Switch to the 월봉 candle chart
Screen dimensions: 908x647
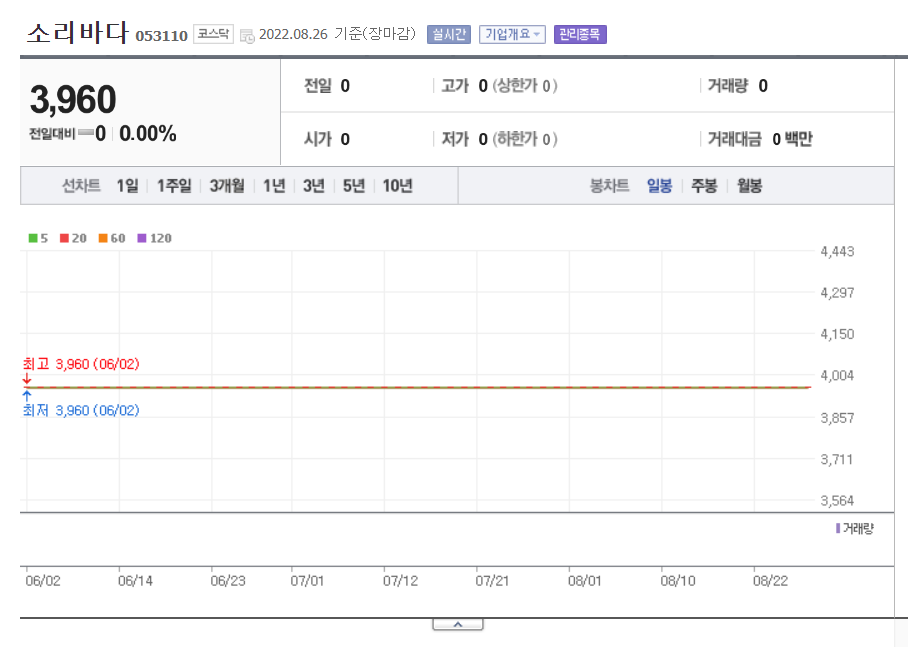(x=749, y=186)
